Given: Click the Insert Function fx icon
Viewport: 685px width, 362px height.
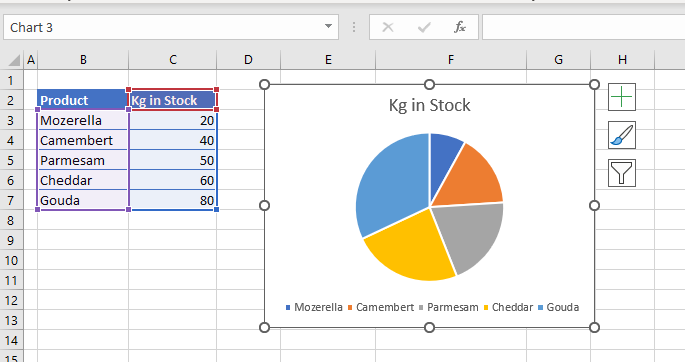Looking at the screenshot, I should point(460,28).
